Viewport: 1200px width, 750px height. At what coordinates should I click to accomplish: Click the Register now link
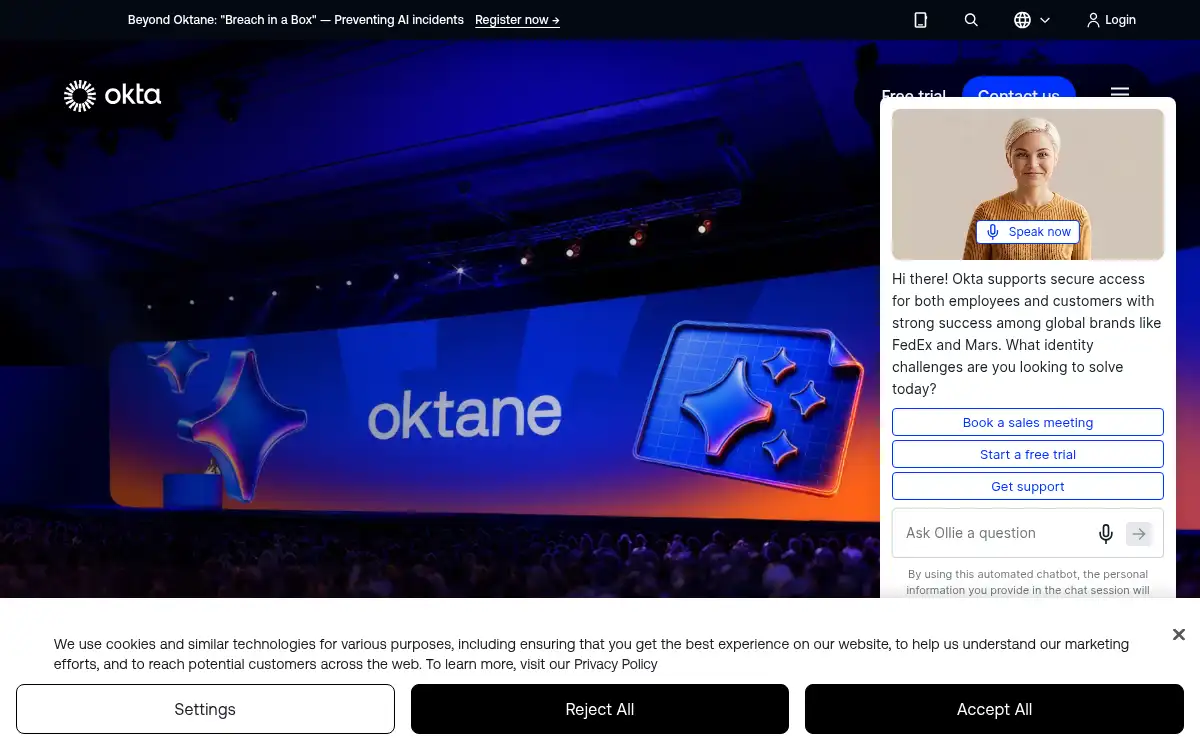(x=517, y=20)
